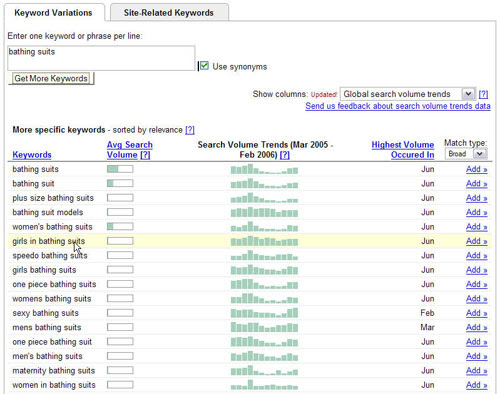
Task: Click the search volume bar for bathing suits
Action: coord(120,169)
